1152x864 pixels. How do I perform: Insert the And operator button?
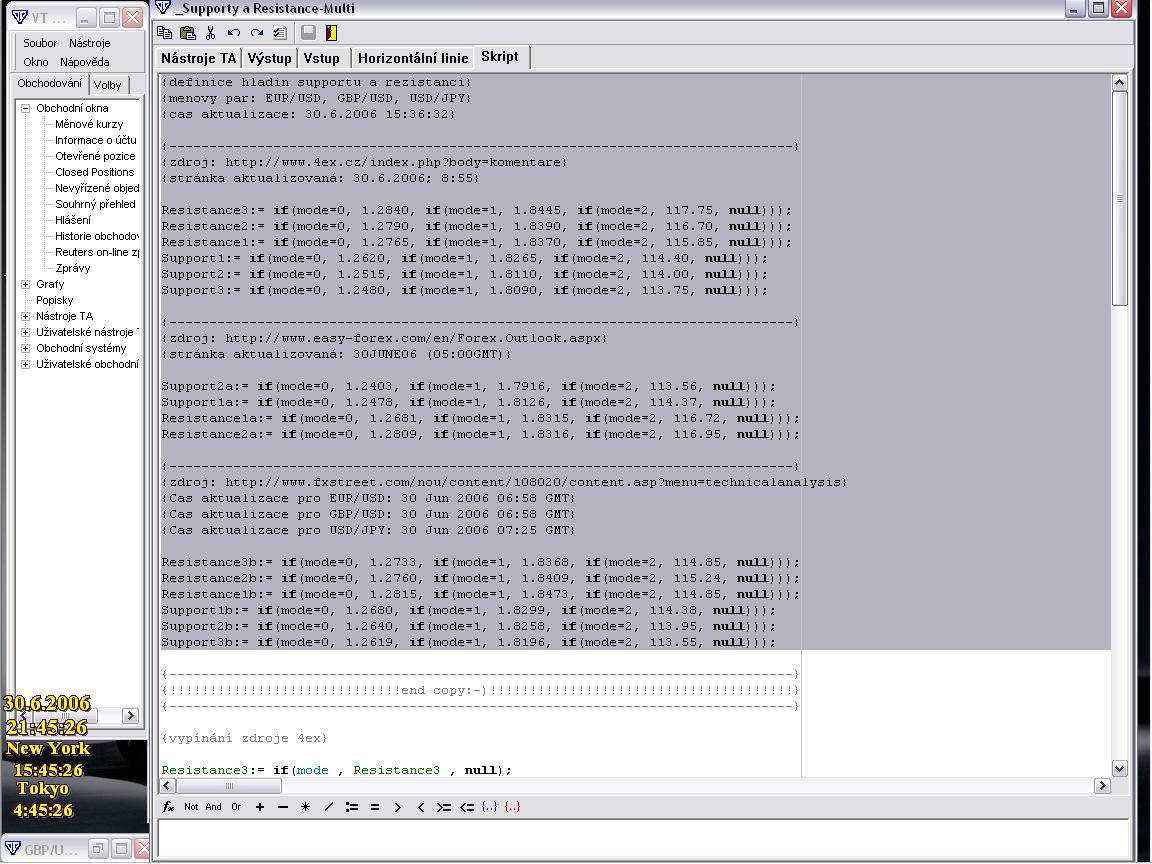(213, 807)
